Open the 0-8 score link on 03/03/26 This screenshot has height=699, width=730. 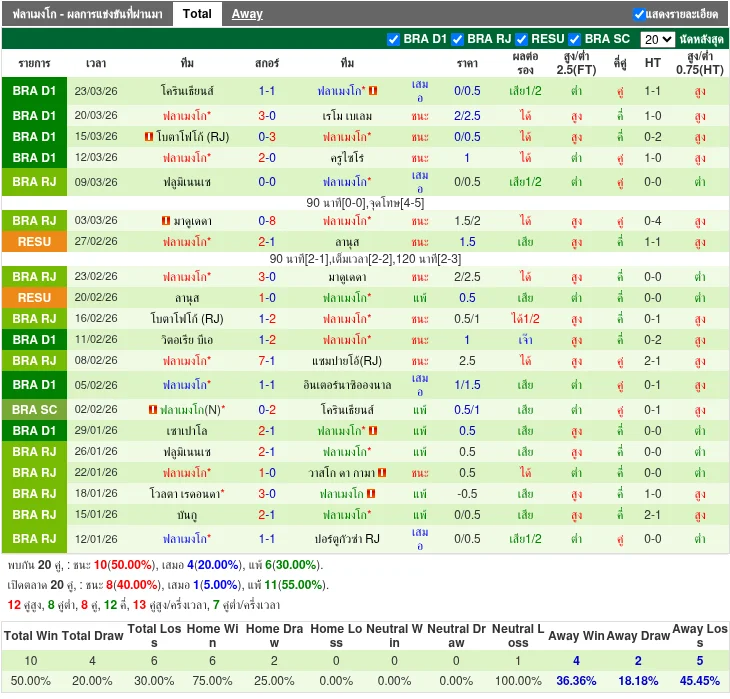[x=267, y=221]
